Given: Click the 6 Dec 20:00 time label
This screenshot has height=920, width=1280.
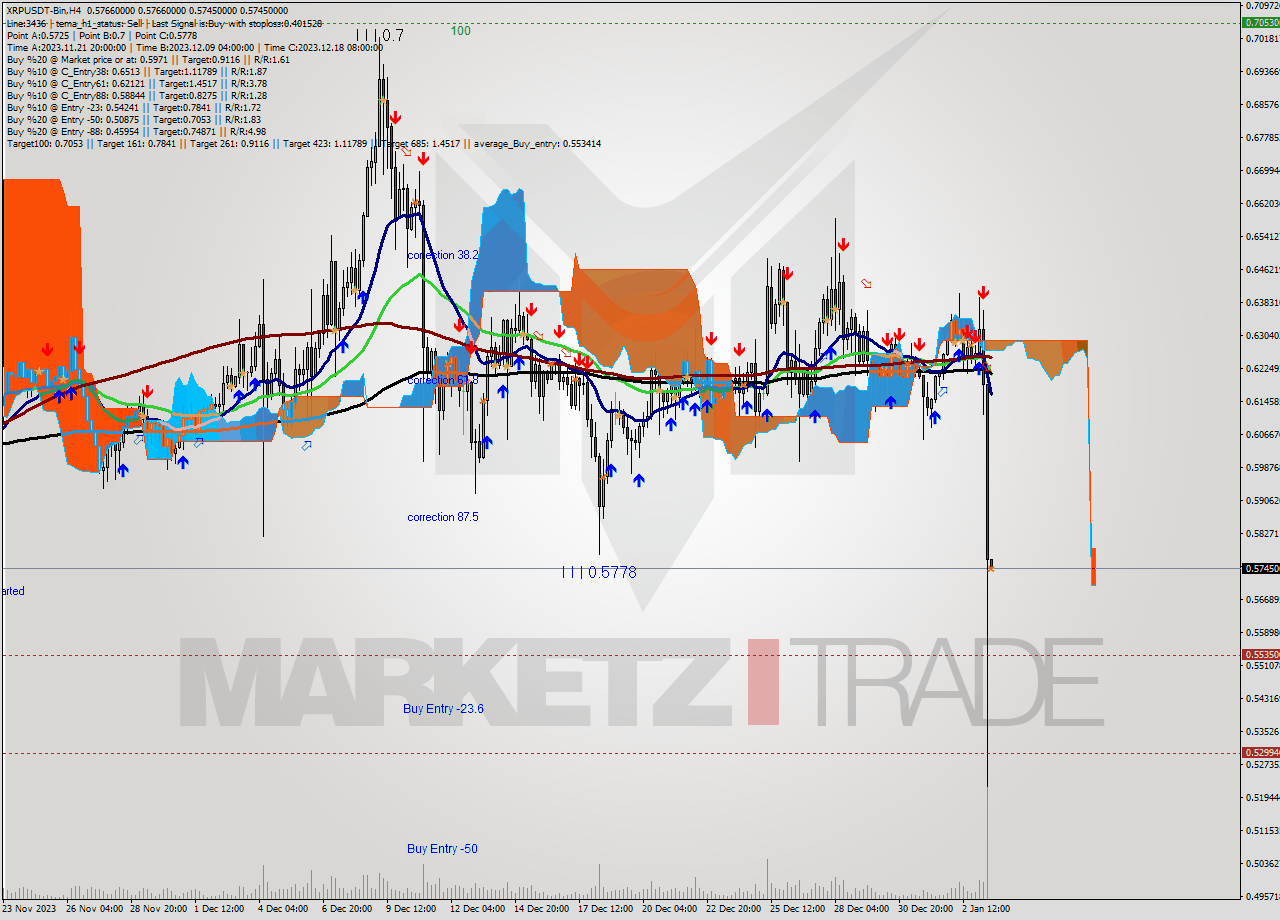Looking at the screenshot, I should 347,909.
